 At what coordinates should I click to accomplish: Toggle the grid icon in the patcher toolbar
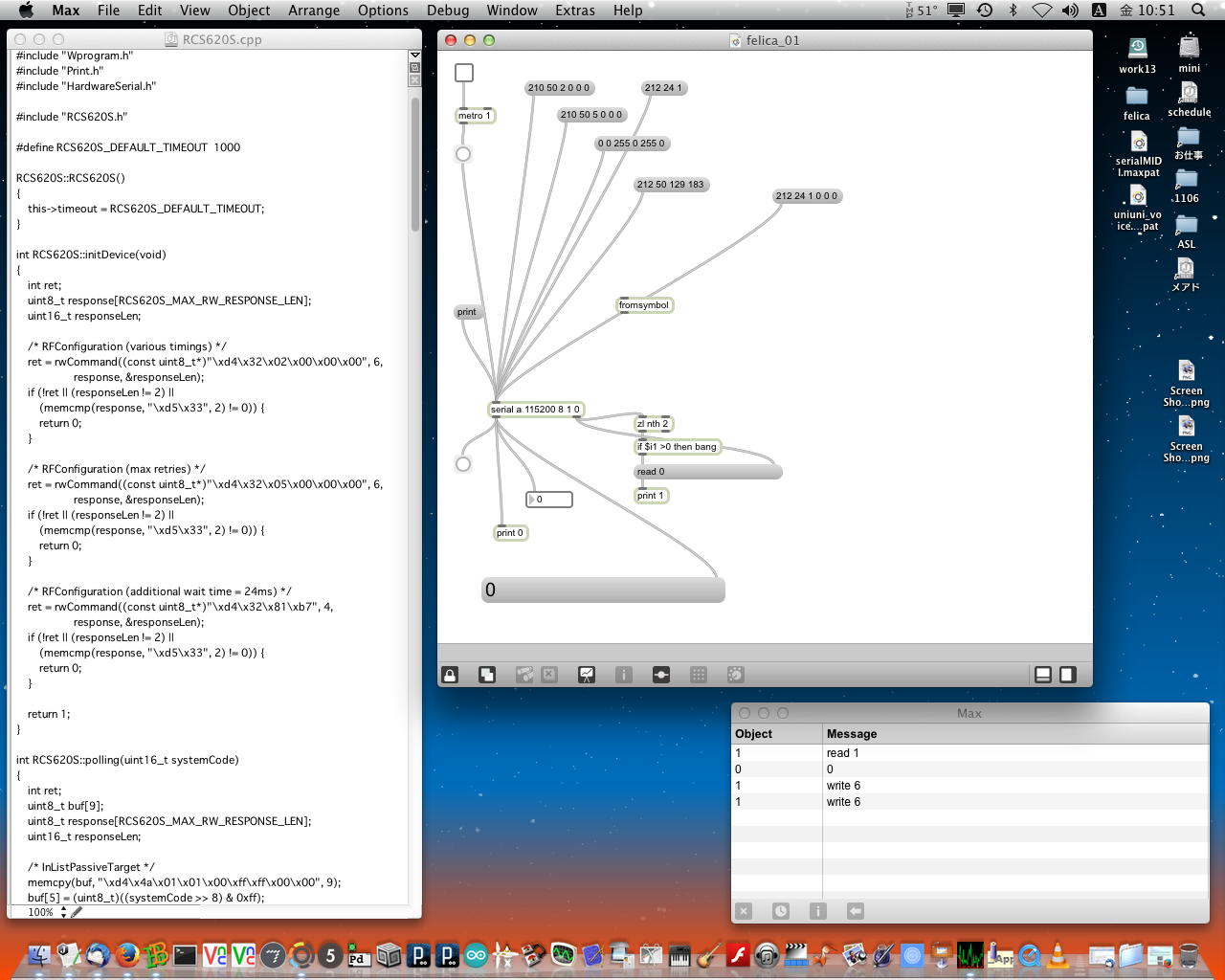click(699, 675)
